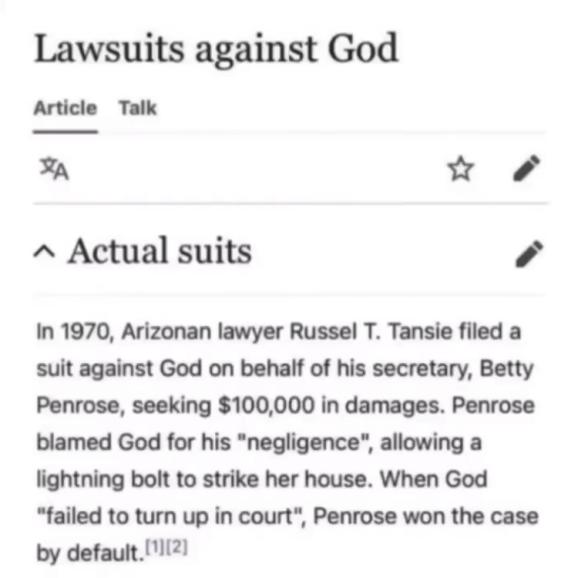Star this article to watchlist

coord(461,169)
